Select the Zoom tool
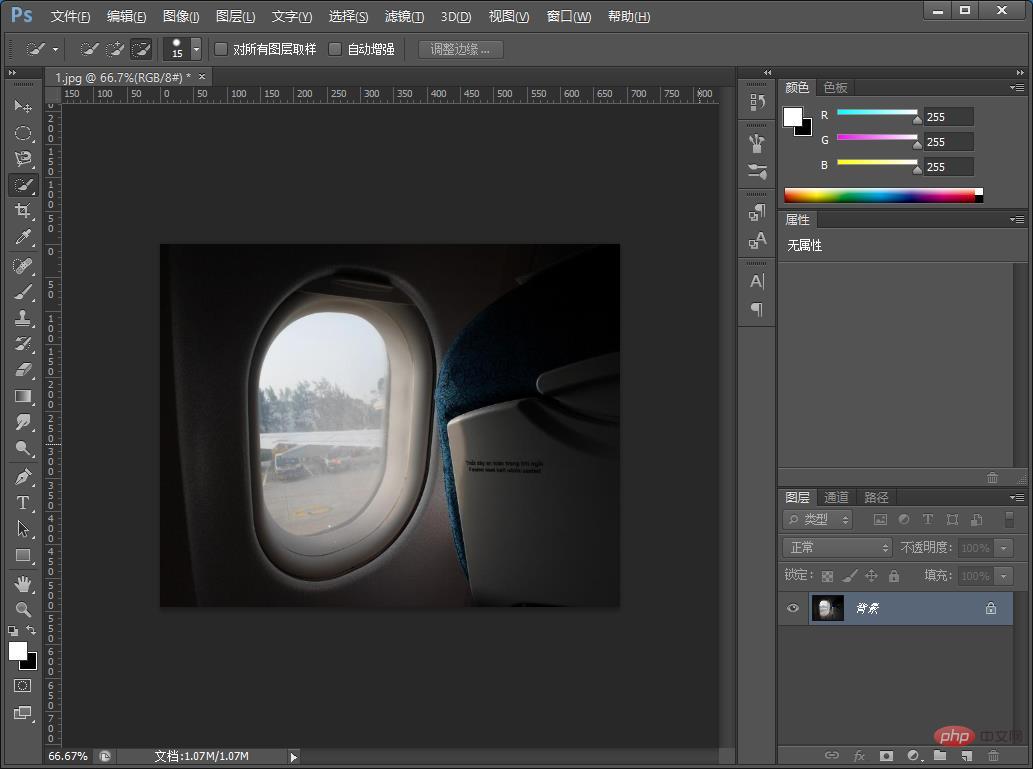This screenshot has width=1033, height=769. coord(23,610)
